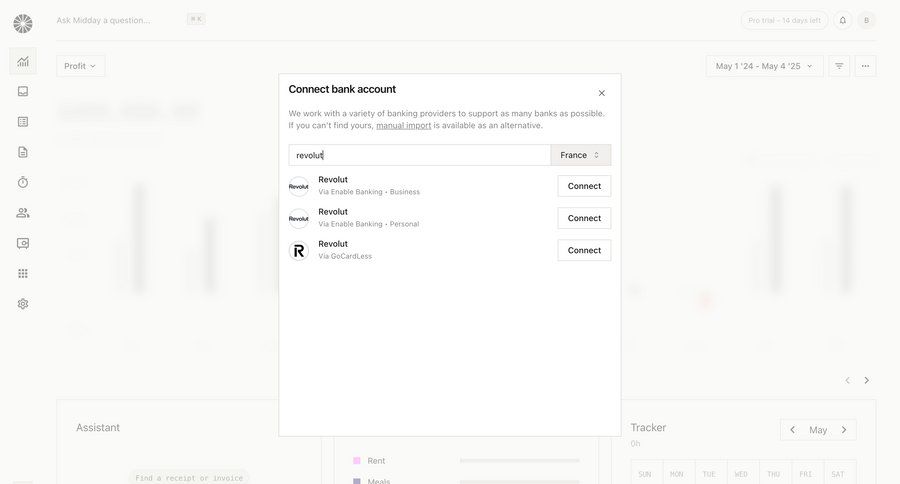Click Revolut Personal logo thumbnail
900x484 pixels.
298,219
